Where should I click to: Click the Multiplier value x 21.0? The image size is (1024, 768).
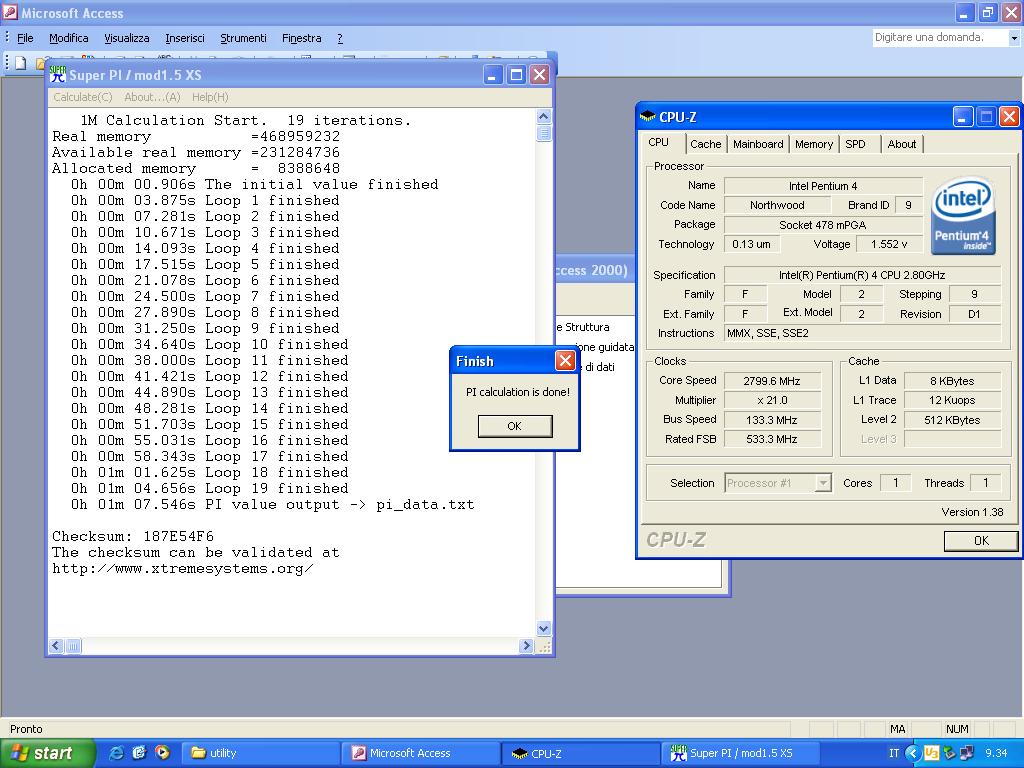[772, 400]
